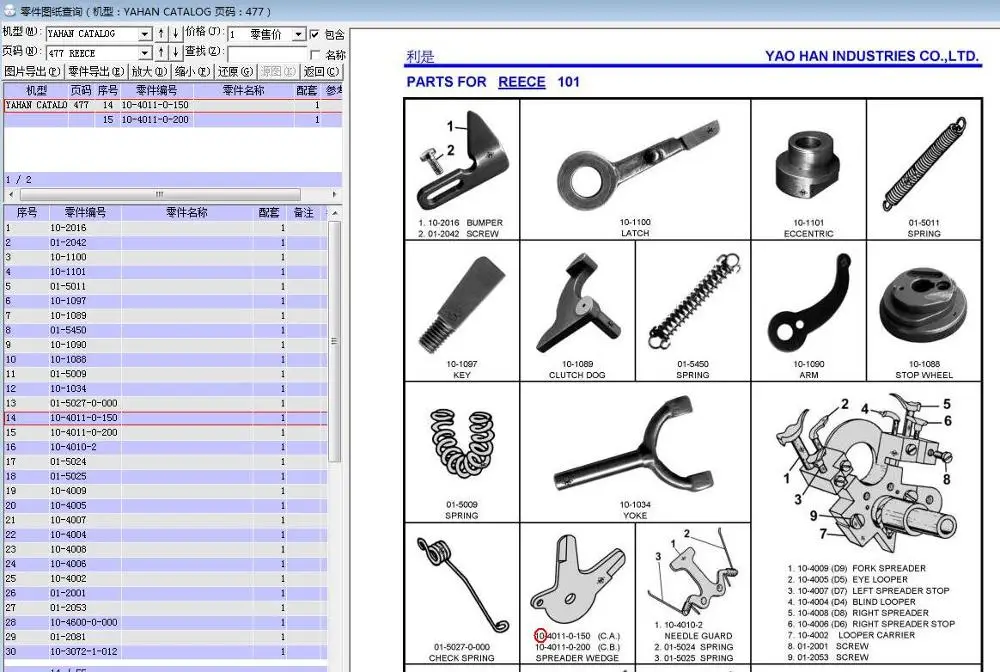Screen dimensions: 1000x672
Task: Click the 10-1097 KEY part image
Action: coord(462,303)
